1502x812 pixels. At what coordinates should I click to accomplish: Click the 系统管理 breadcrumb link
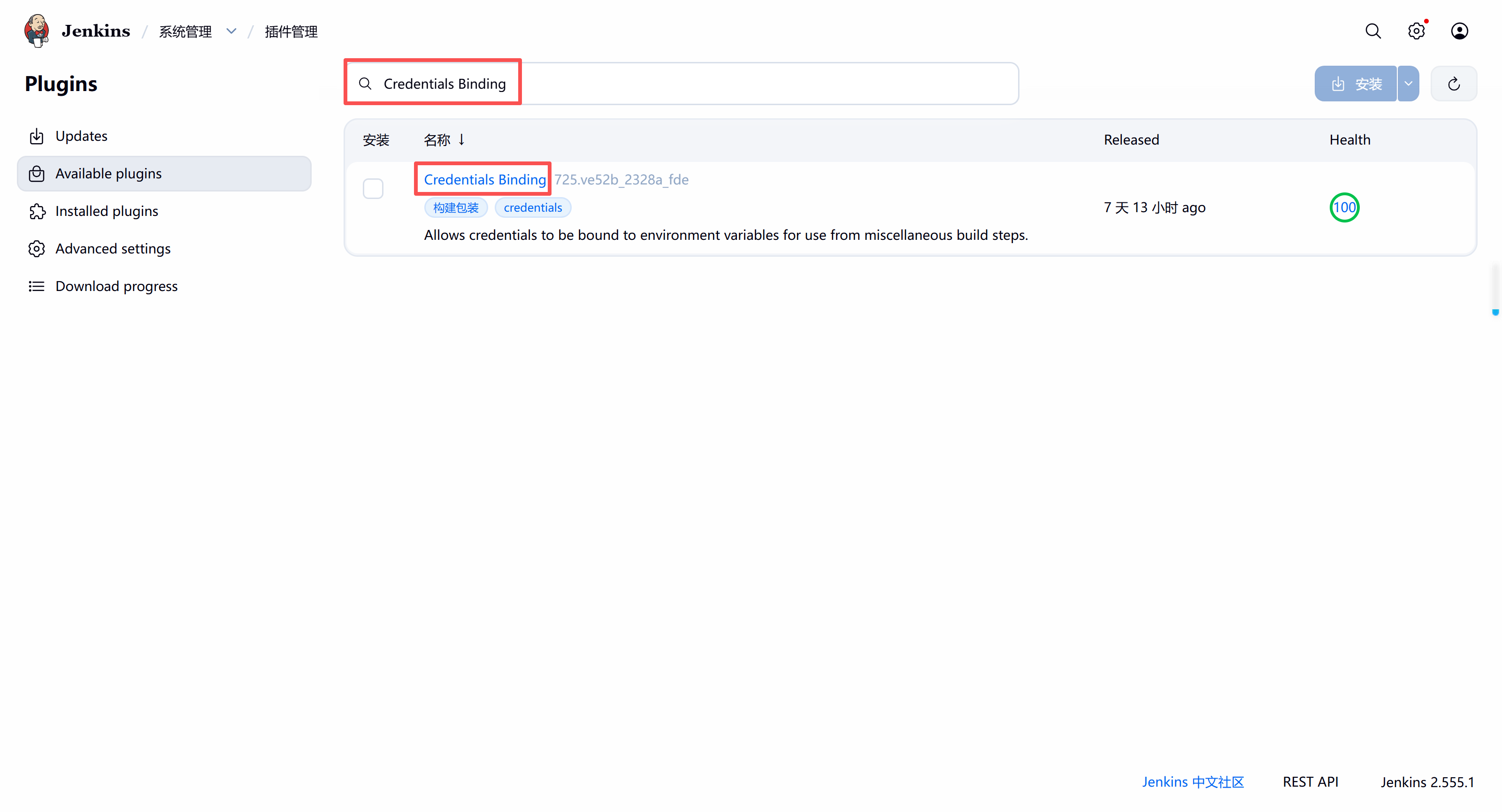(x=185, y=31)
